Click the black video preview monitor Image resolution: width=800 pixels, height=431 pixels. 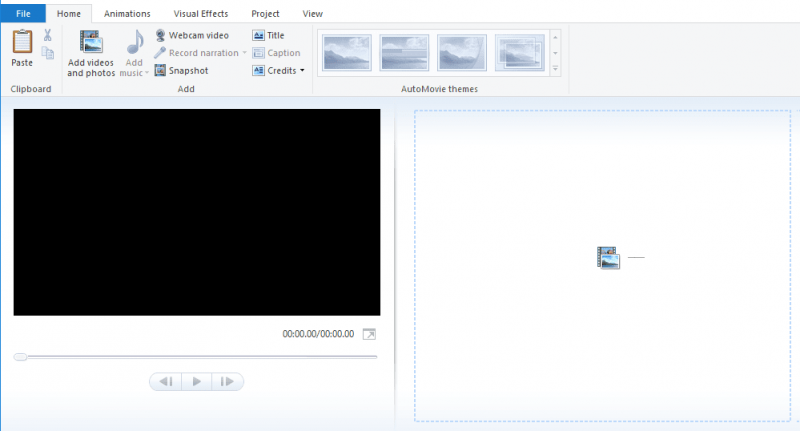point(197,212)
